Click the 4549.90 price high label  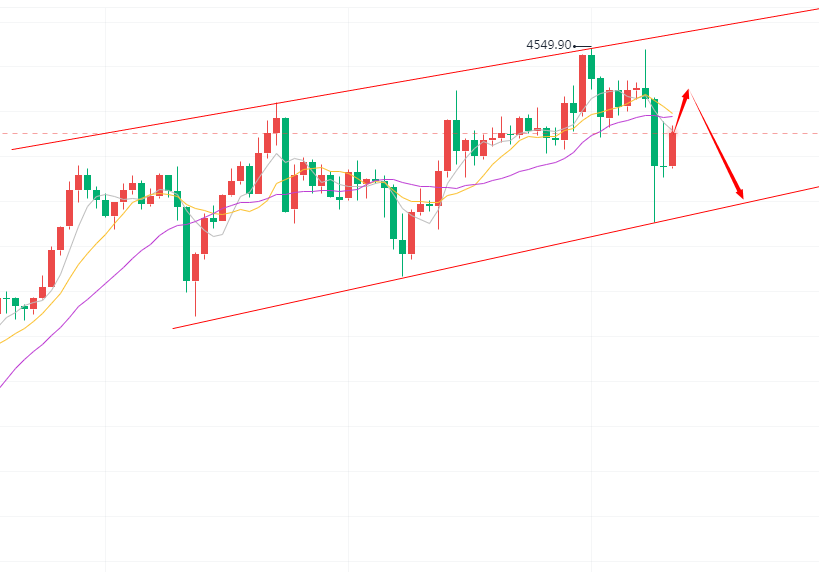point(548,45)
